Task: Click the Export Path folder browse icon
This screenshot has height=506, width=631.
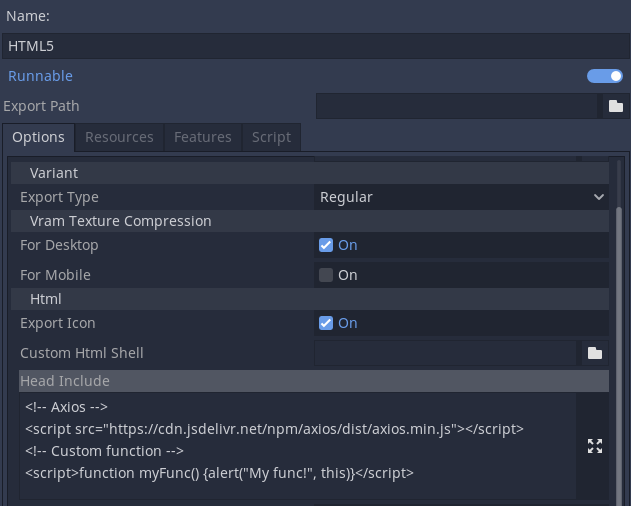Action: point(616,106)
